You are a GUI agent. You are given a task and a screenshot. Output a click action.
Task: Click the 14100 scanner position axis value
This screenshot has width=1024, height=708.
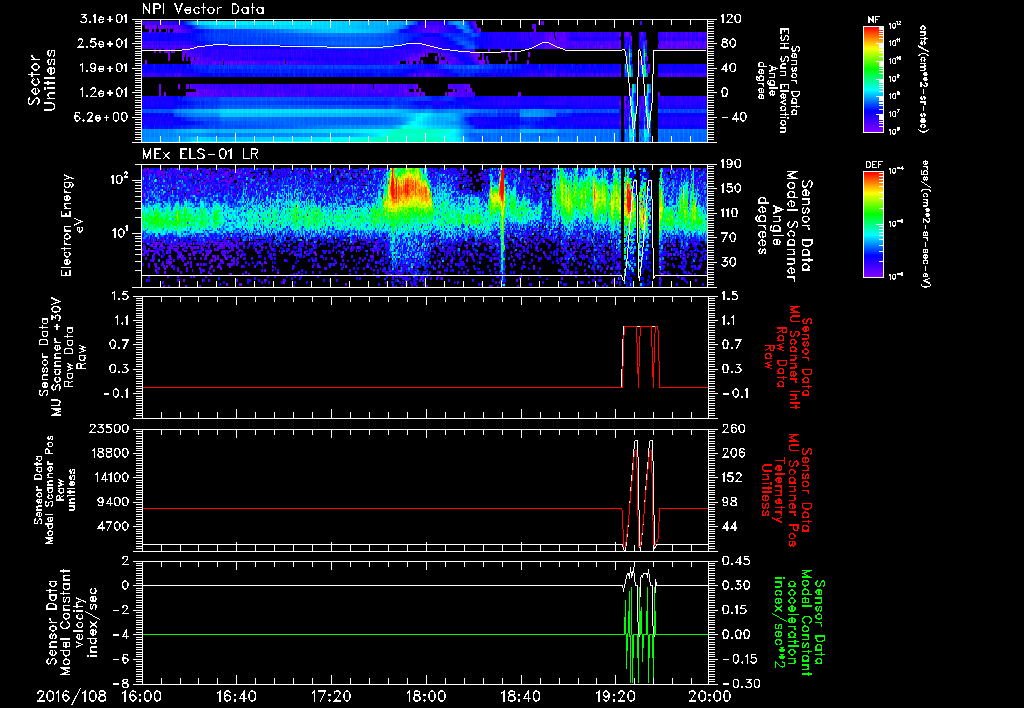pos(110,477)
